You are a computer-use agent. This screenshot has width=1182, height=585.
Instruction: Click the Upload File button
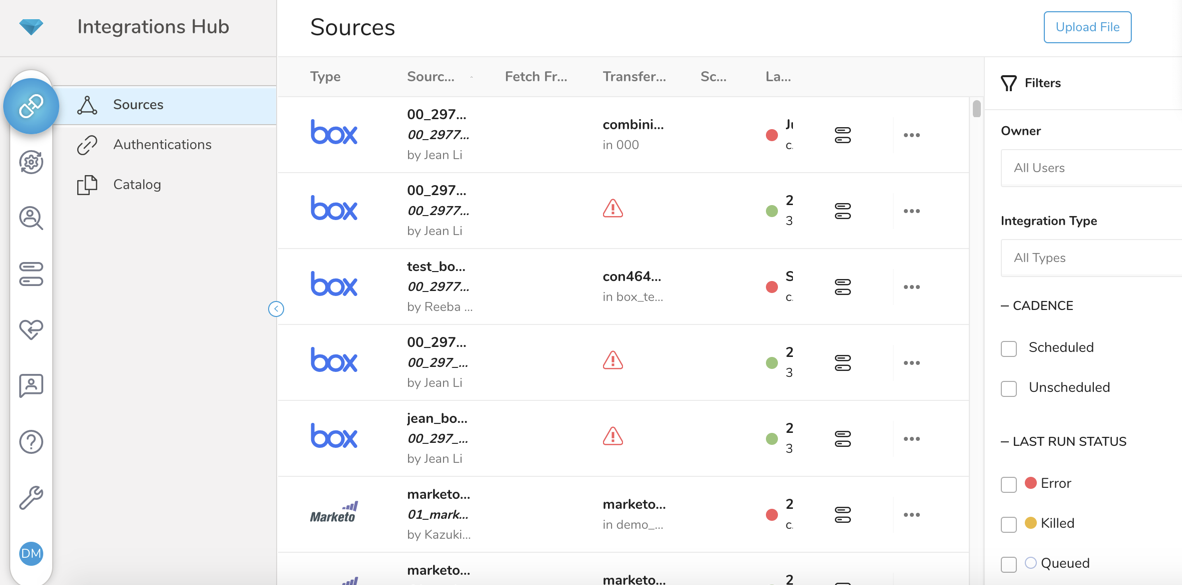1087,27
